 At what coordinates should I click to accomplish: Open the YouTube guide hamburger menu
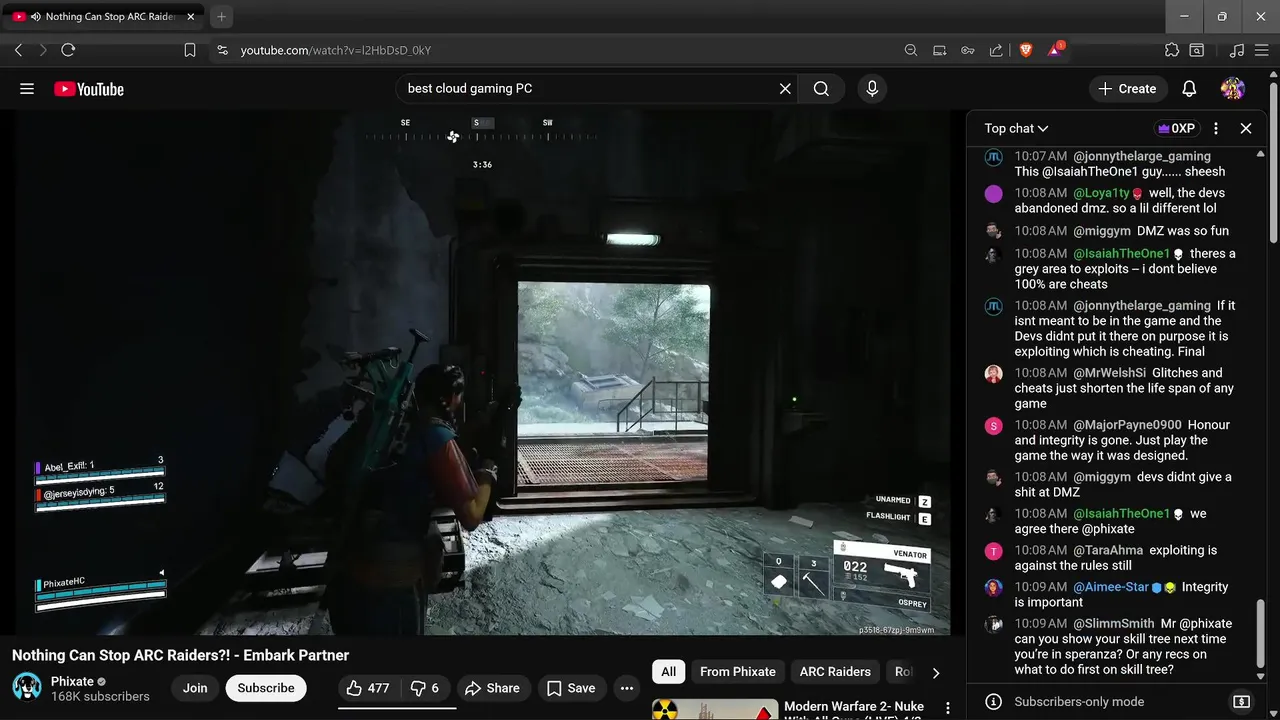point(27,89)
